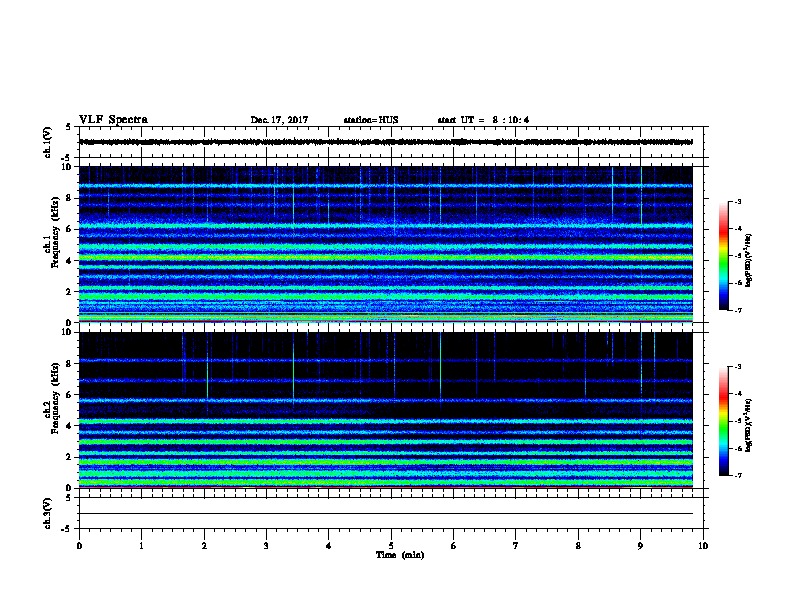Click inside the ch.2 spectrogram panel
This screenshot has height=612, width=792.
click(x=386, y=410)
